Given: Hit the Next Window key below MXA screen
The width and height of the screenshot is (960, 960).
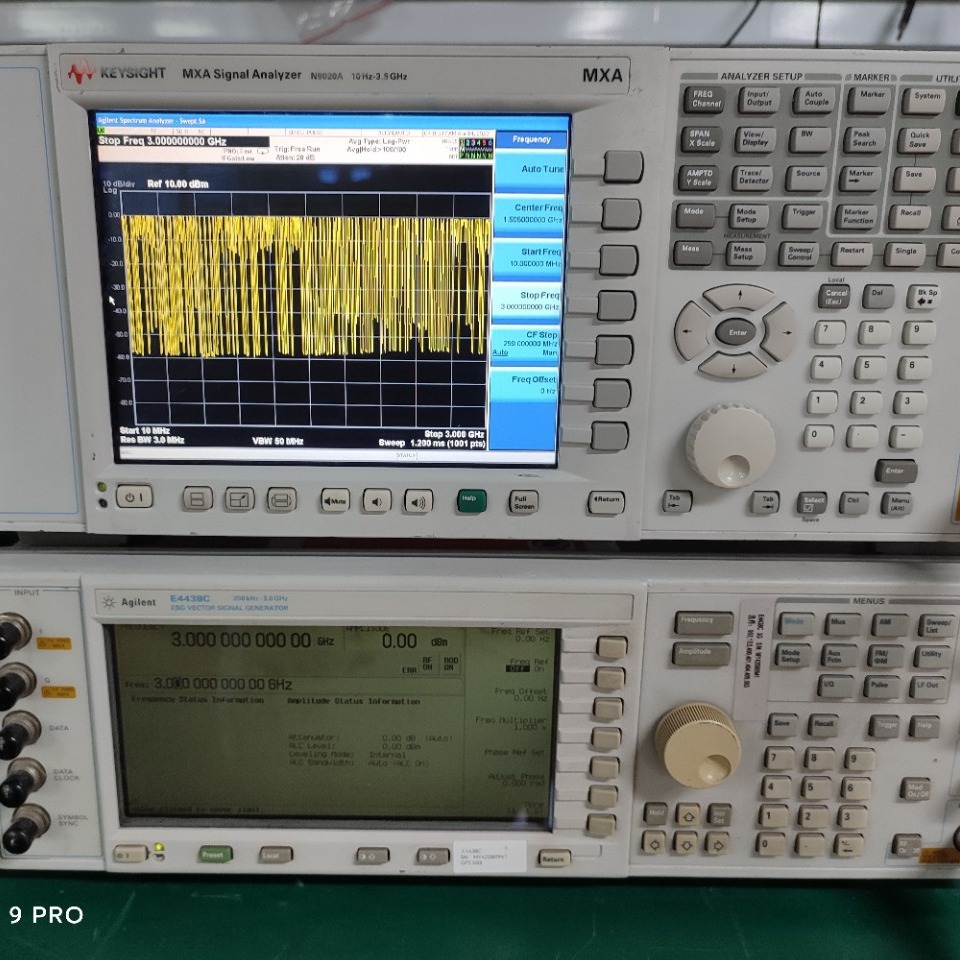Looking at the screenshot, I should click(x=281, y=500).
